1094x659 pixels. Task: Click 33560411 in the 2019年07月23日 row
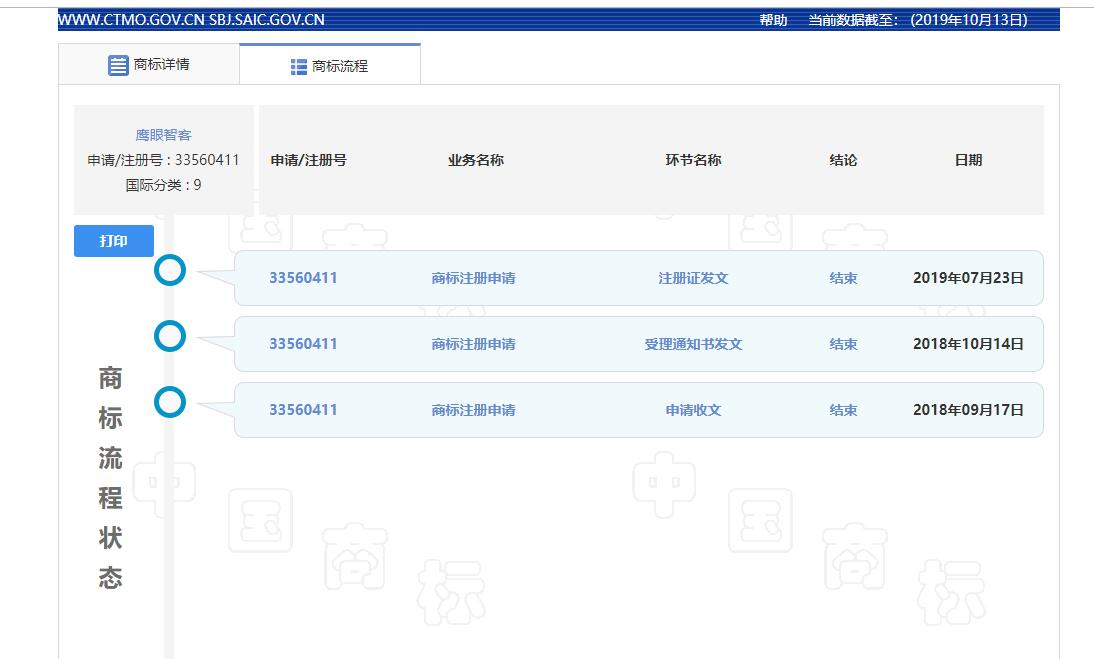[303, 278]
